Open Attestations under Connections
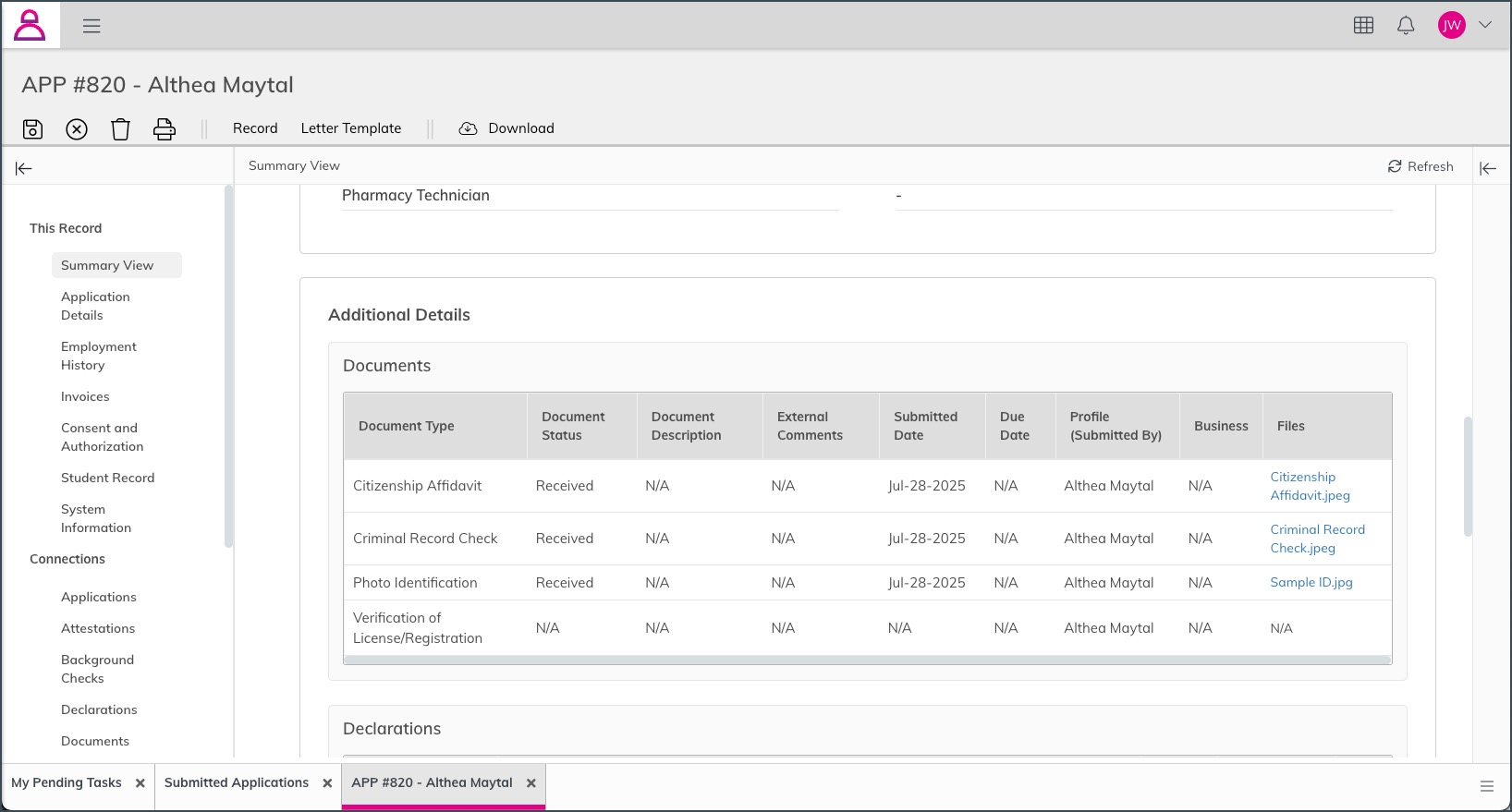The image size is (1512, 812). tap(98, 628)
